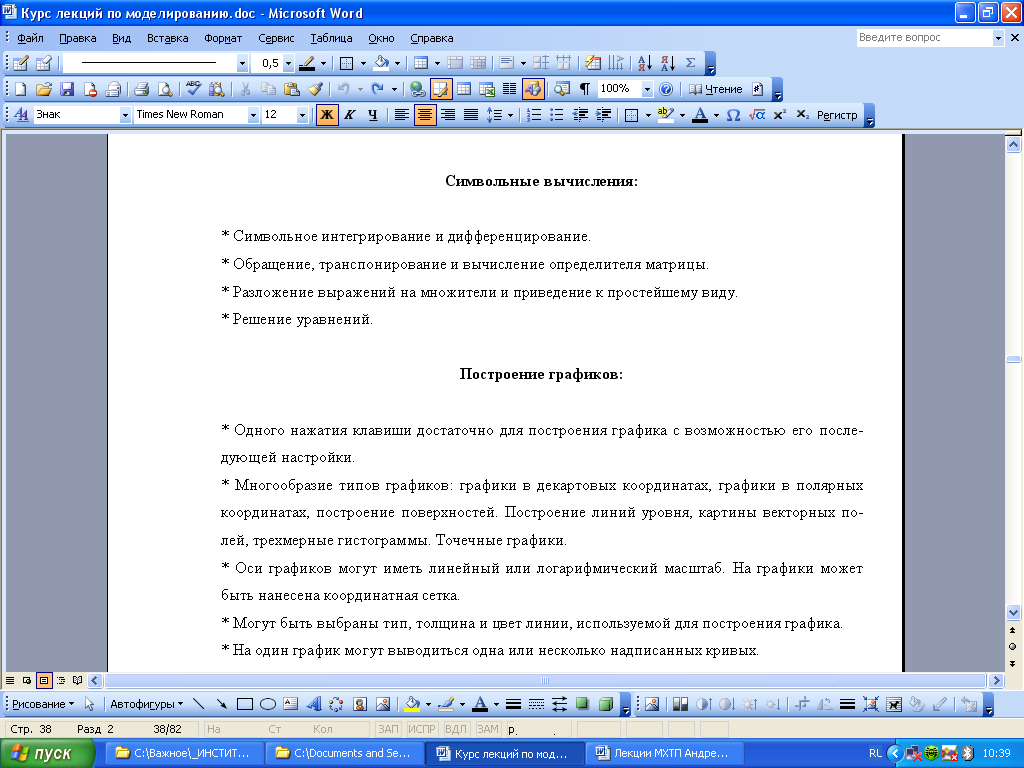
Task: Toggle underline formatting (Ч)
Action: tap(373, 115)
